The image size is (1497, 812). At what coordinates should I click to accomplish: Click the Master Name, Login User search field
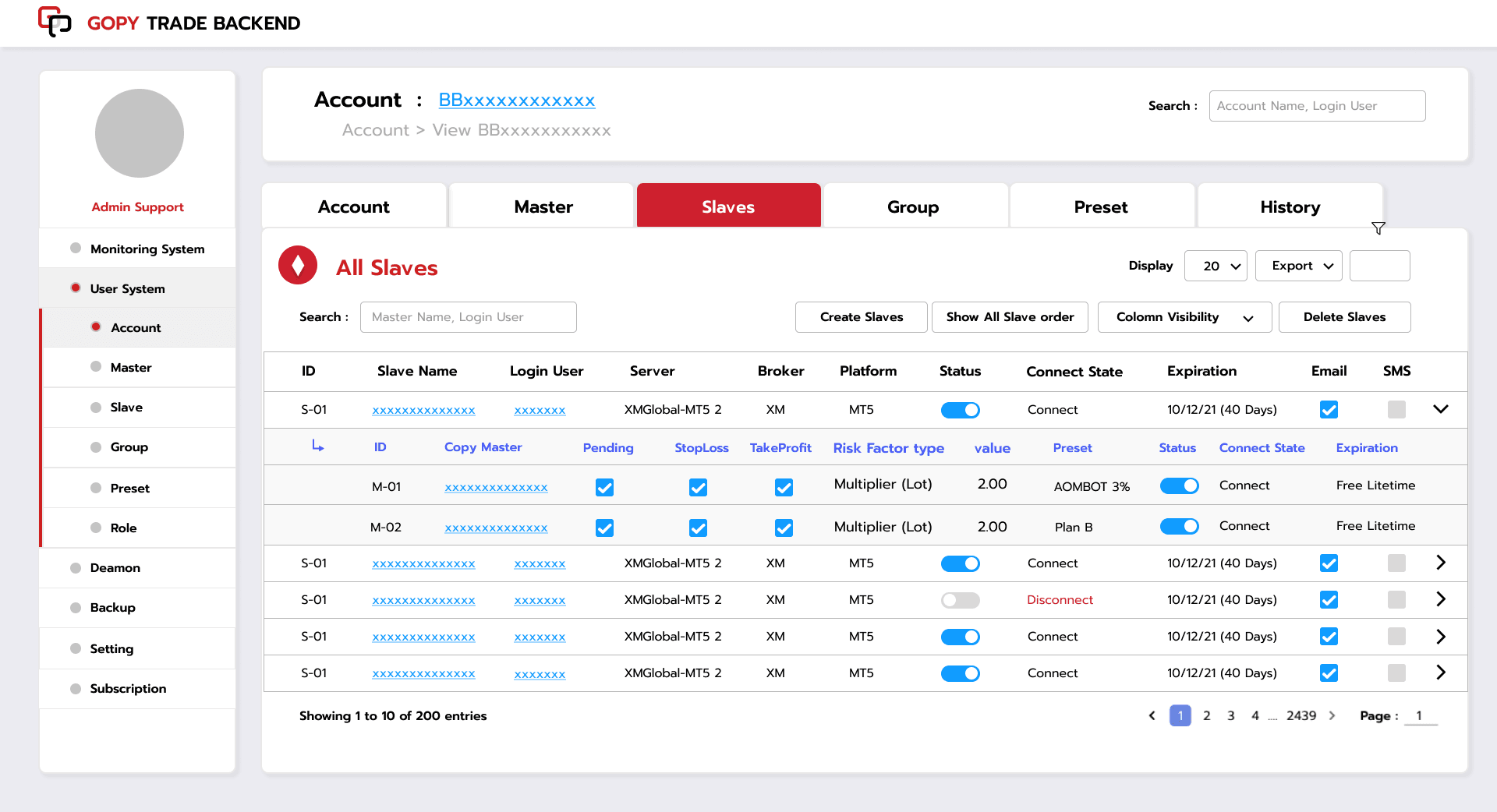[x=468, y=317]
